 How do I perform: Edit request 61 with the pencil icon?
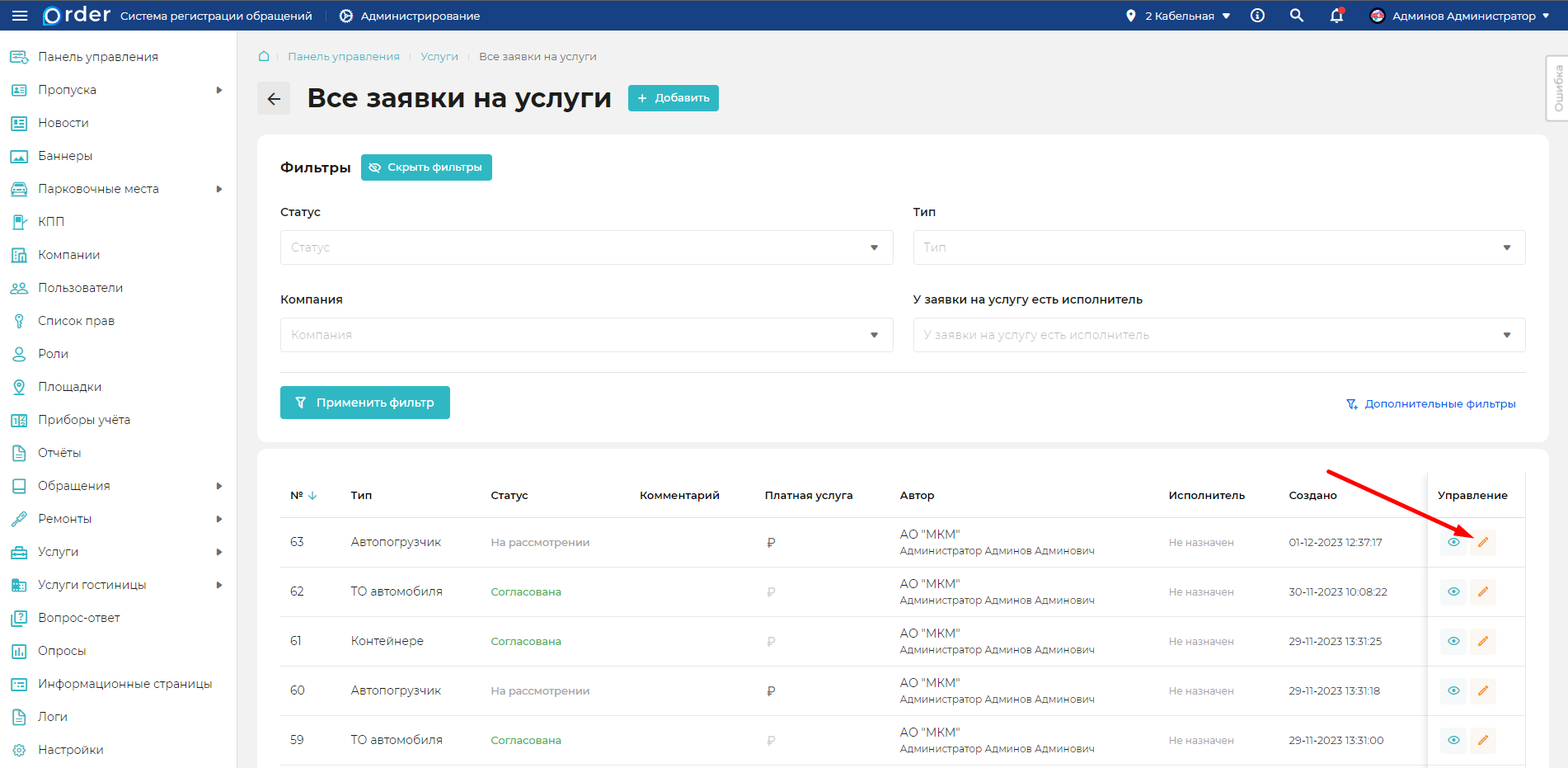click(1482, 641)
